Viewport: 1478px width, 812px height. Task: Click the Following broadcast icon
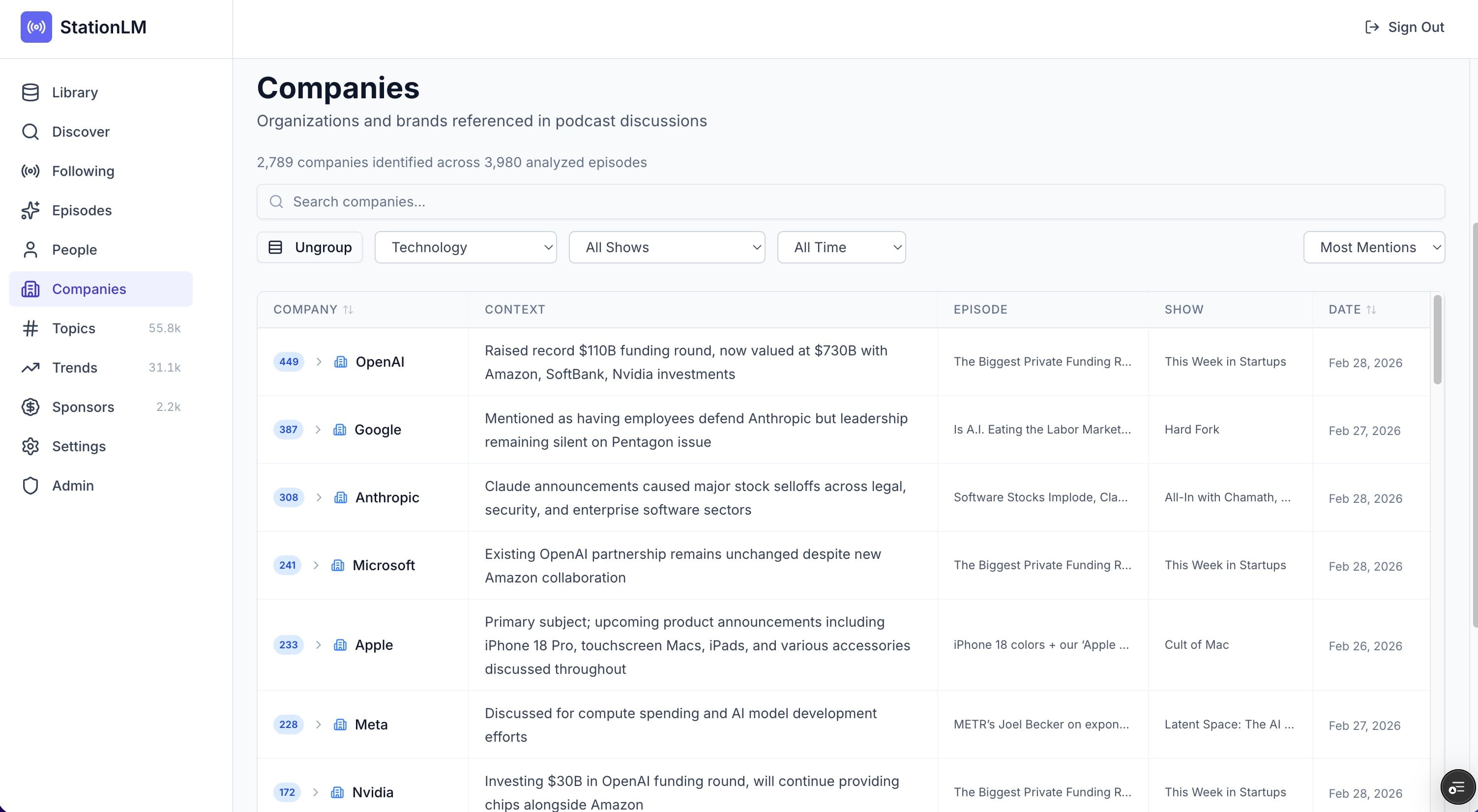pos(30,171)
